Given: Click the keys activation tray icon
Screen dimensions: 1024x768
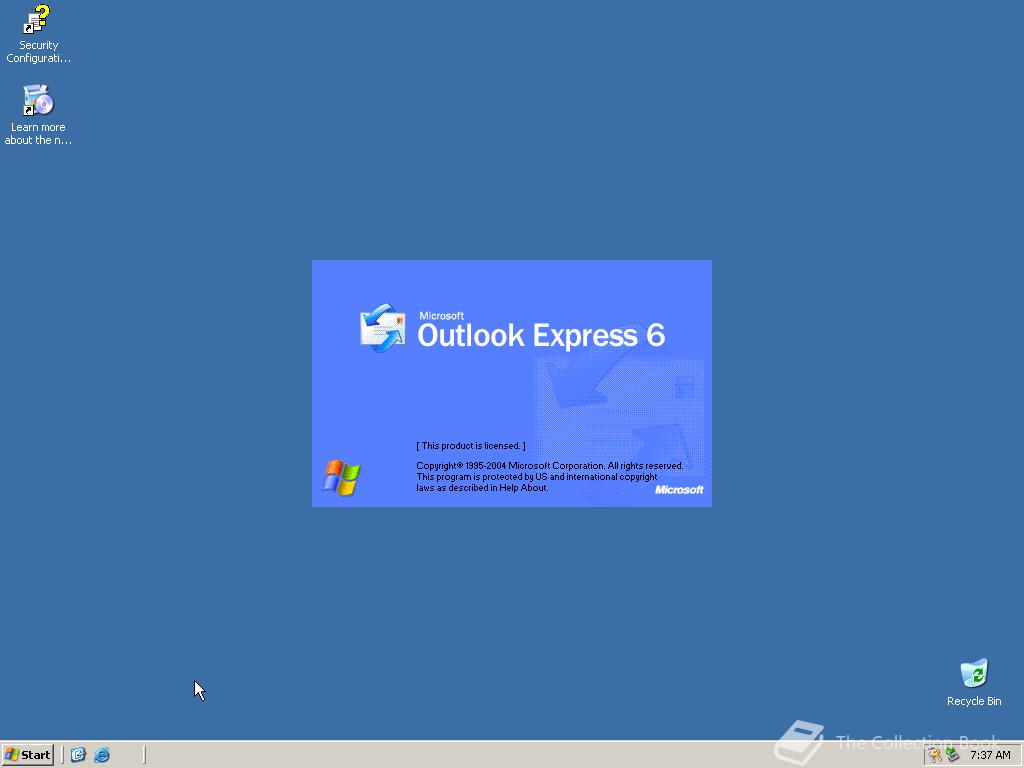Looking at the screenshot, I should pos(935,755).
